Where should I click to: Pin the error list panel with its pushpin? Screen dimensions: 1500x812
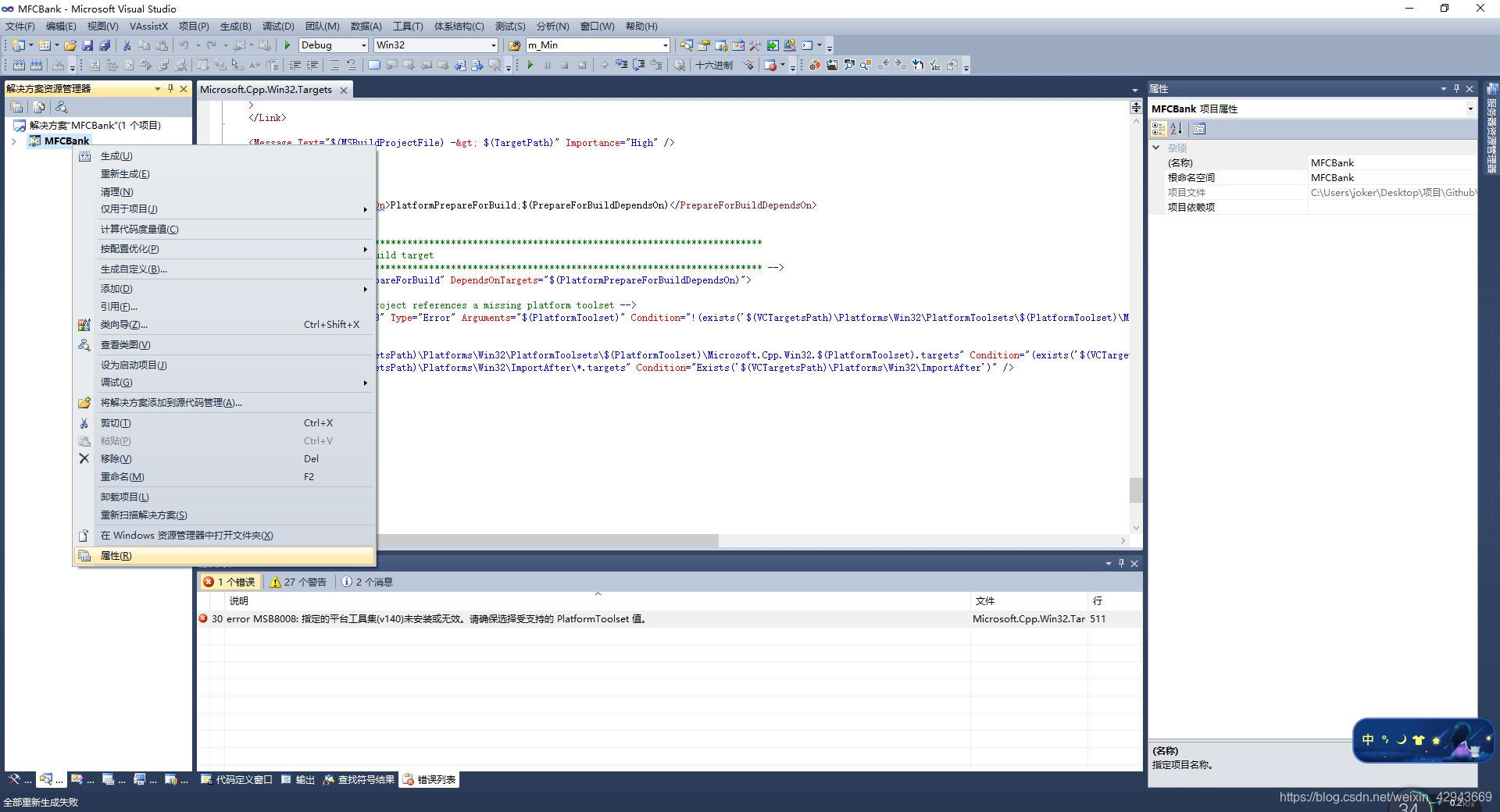coord(1121,563)
